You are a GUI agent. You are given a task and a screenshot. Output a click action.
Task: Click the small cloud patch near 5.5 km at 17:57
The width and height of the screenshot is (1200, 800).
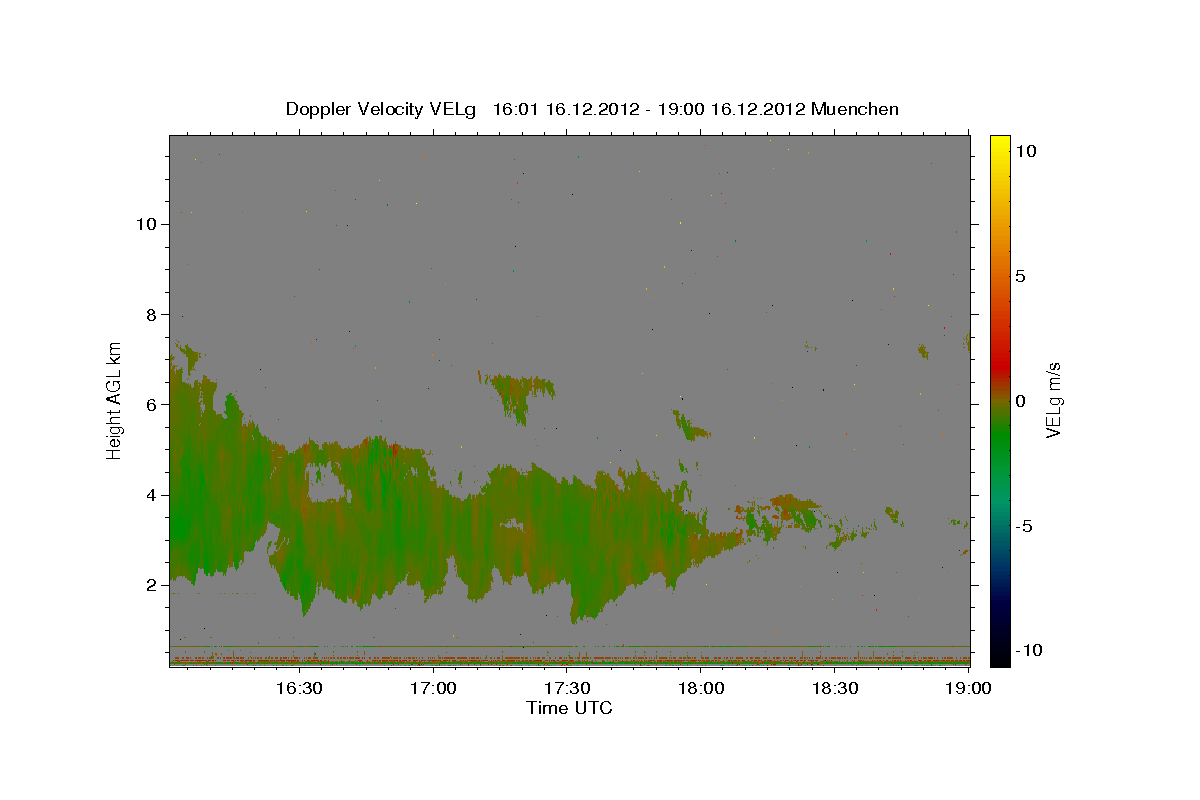[x=690, y=427]
